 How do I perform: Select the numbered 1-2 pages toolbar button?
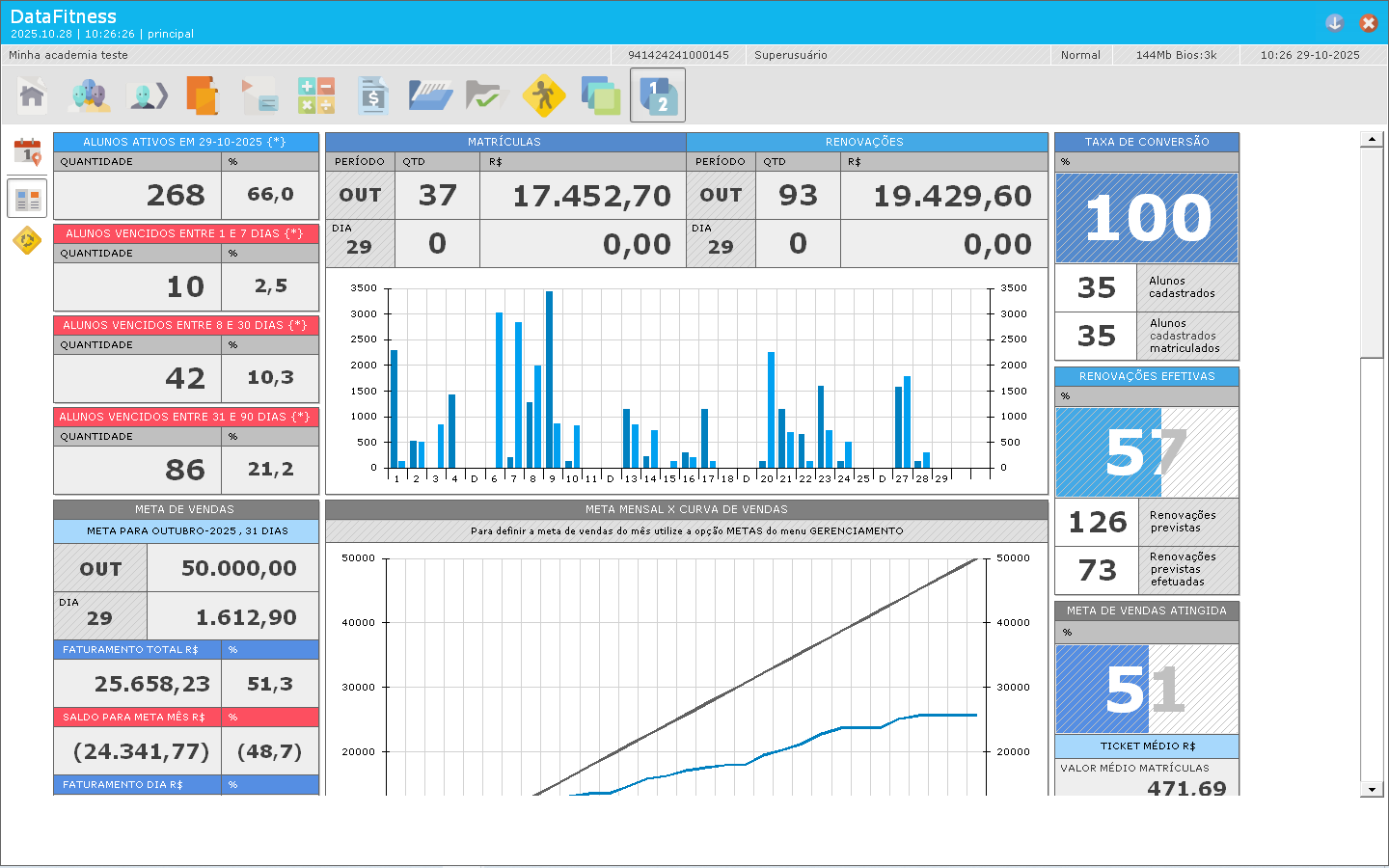point(658,95)
